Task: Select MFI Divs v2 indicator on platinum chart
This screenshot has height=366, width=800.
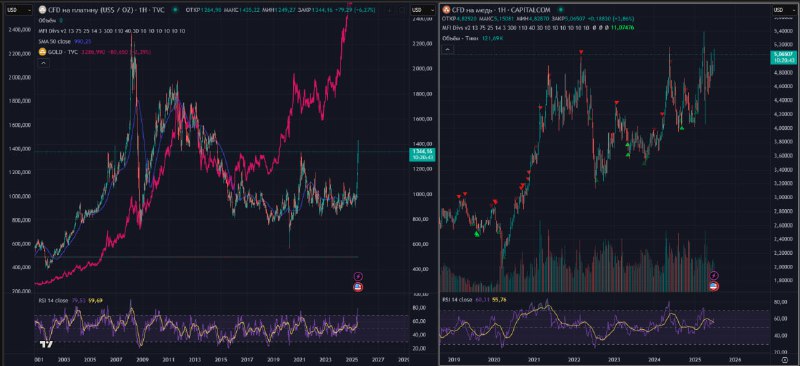Action: (x=112, y=31)
